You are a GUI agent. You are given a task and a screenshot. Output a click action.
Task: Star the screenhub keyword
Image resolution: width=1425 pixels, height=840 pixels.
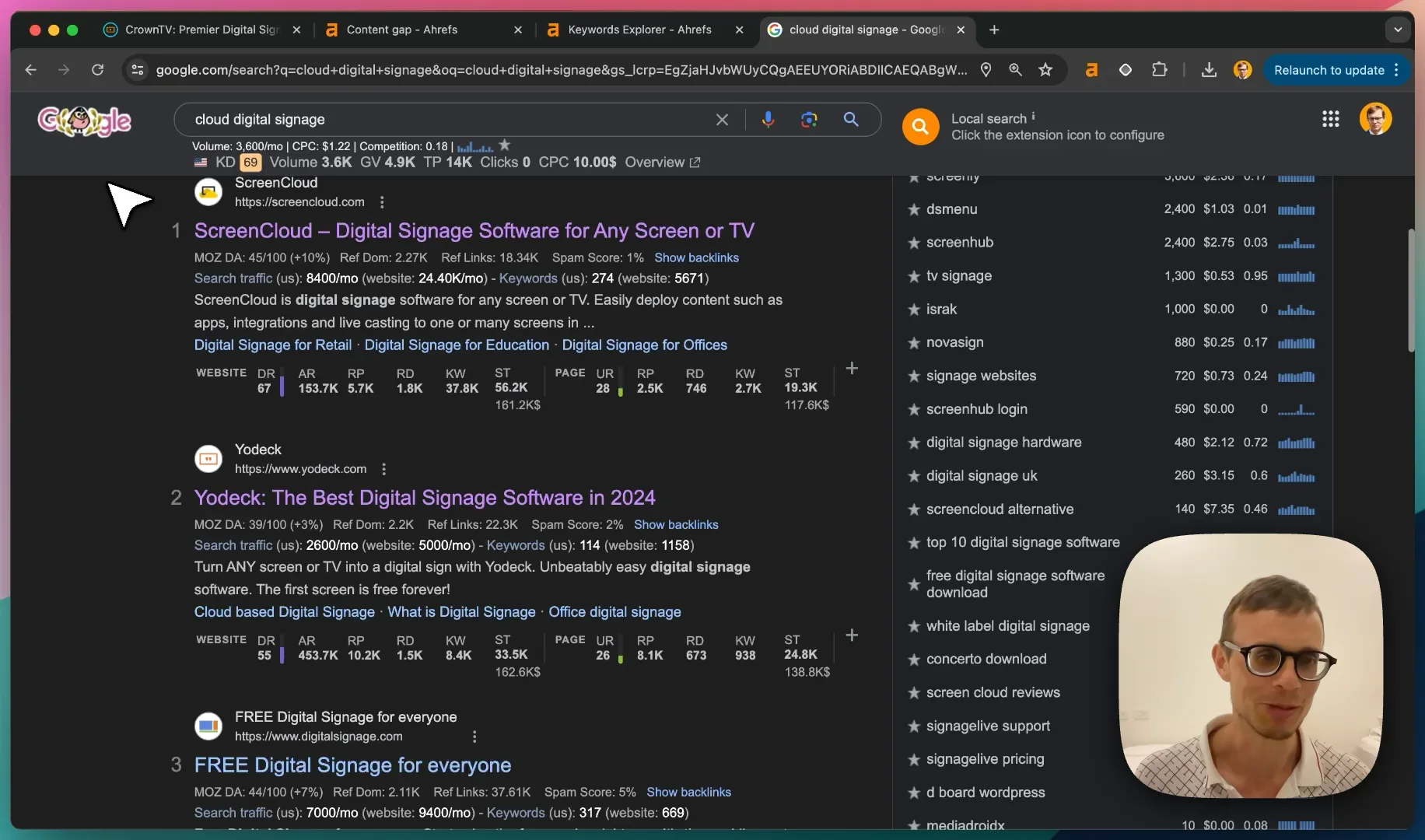pyautogui.click(x=914, y=243)
